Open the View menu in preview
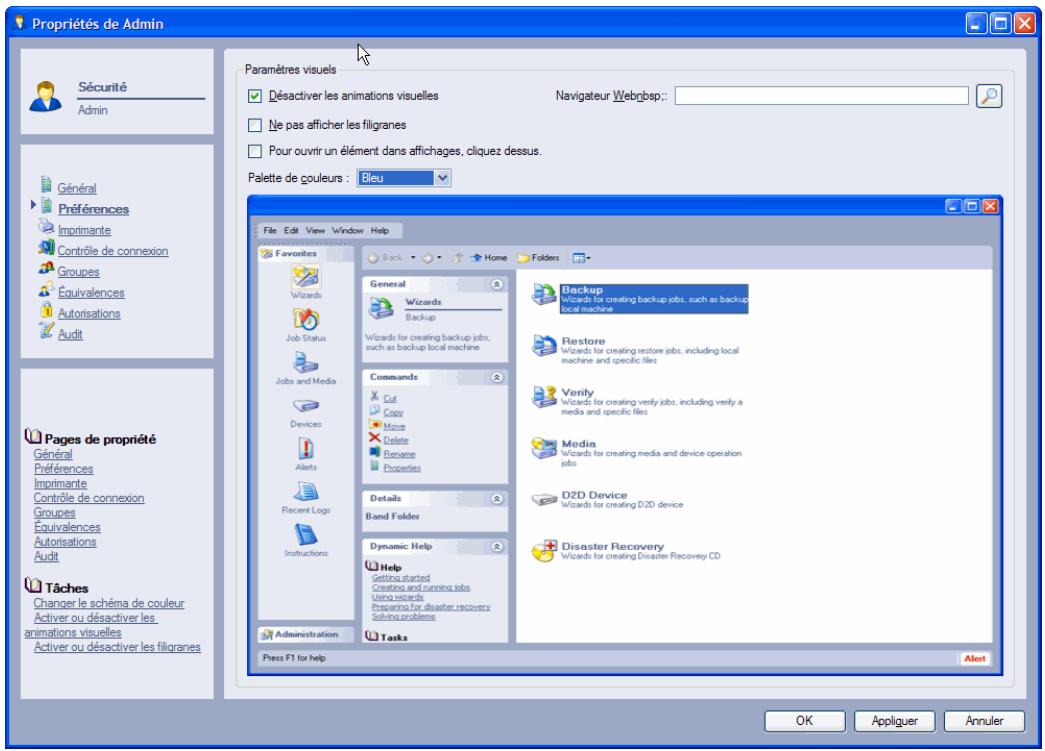This screenshot has height=751, width=1045. 315,231
